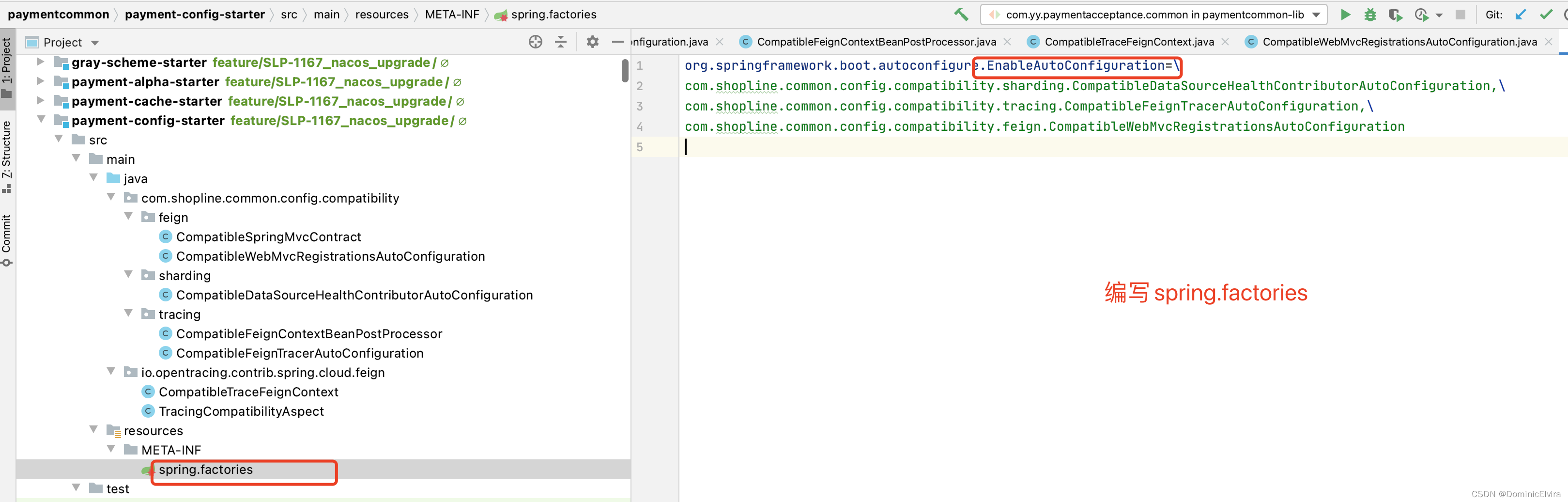The height and width of the screenshot is (502, 1568).
Task: Open the profiler run icon
Action: coord(1422,15)
